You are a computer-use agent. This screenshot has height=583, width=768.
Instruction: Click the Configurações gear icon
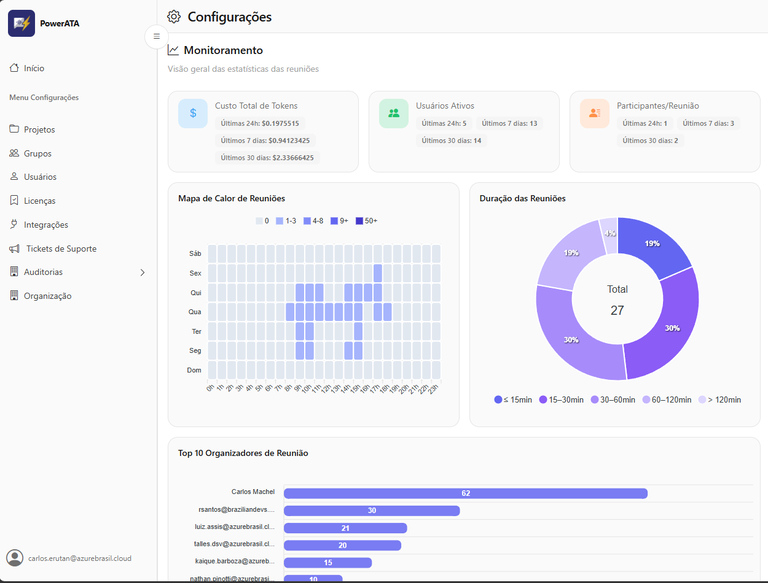[173, 17]
